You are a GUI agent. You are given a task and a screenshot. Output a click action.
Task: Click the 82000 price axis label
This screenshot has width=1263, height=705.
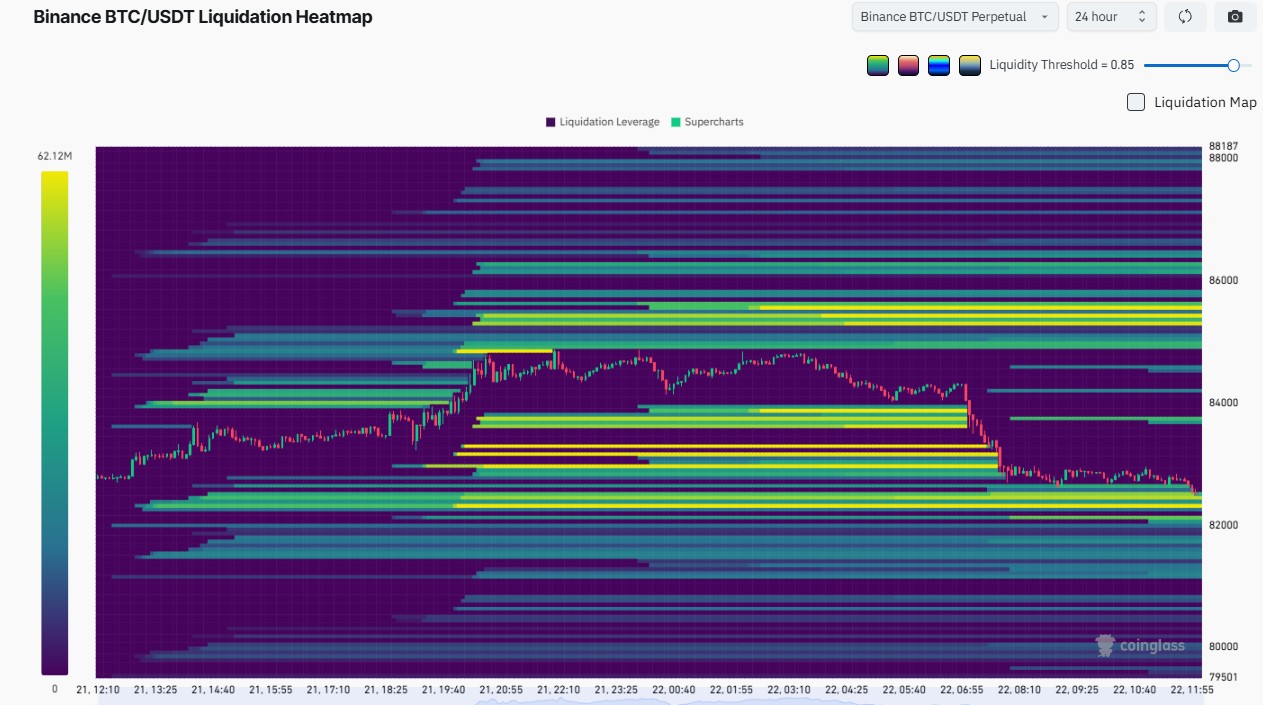(x=1223, y=525)
